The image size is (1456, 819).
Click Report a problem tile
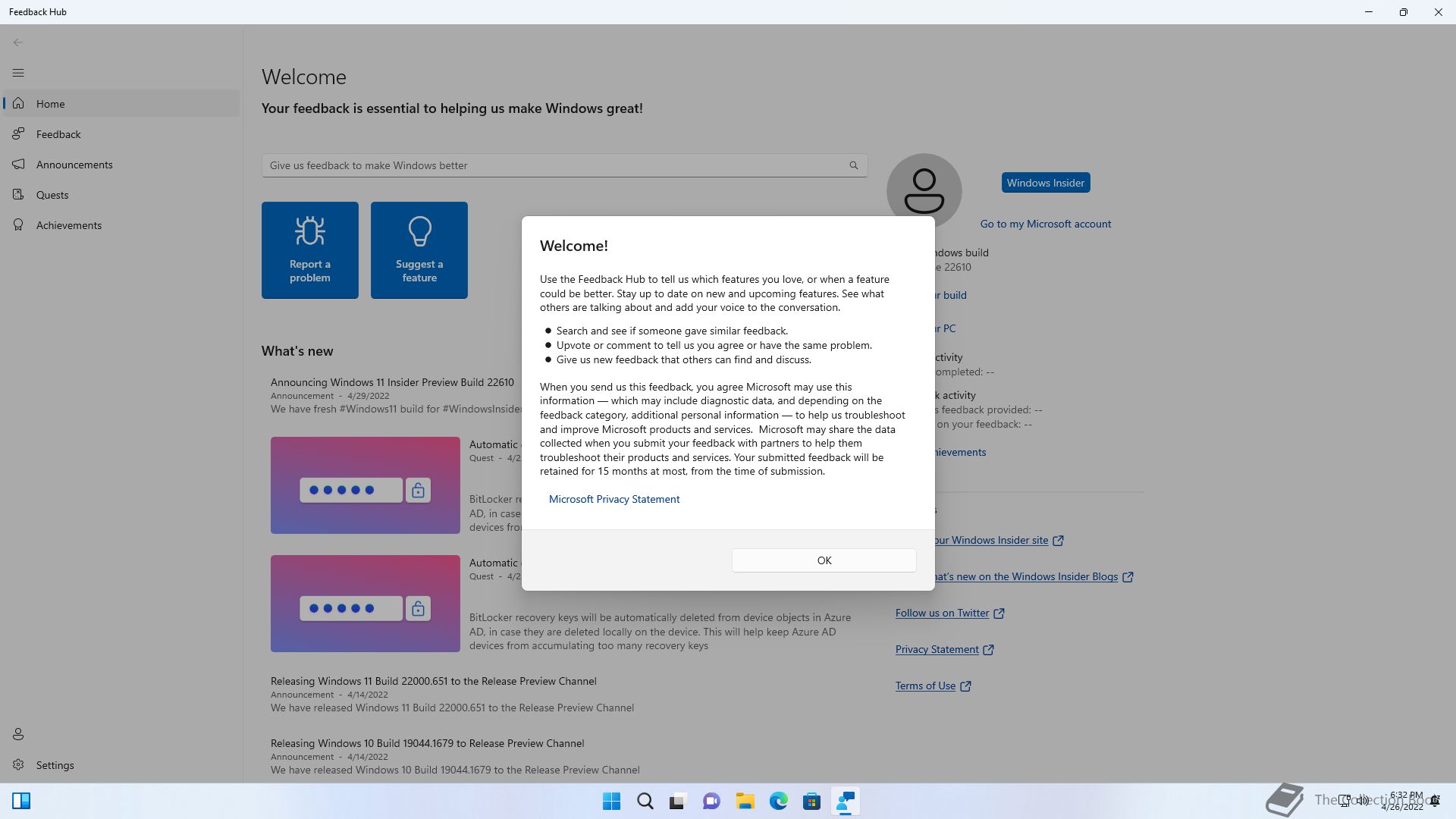tap(309, 250)
